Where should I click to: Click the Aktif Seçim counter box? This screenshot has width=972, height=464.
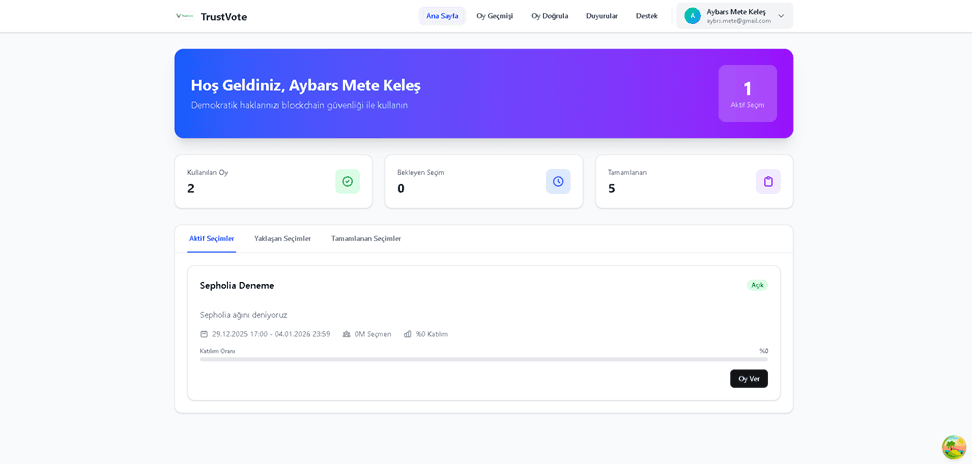[x=748, y=94]
